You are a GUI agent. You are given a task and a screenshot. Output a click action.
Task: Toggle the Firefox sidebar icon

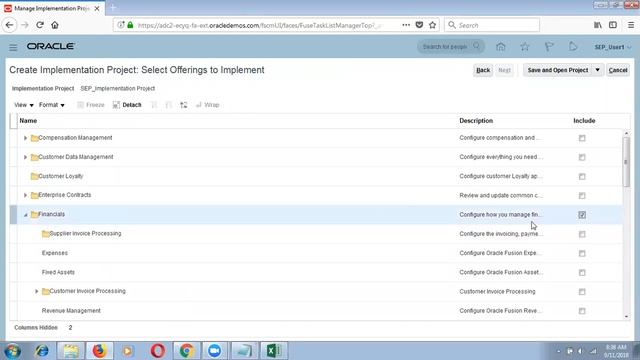(613, 25)
